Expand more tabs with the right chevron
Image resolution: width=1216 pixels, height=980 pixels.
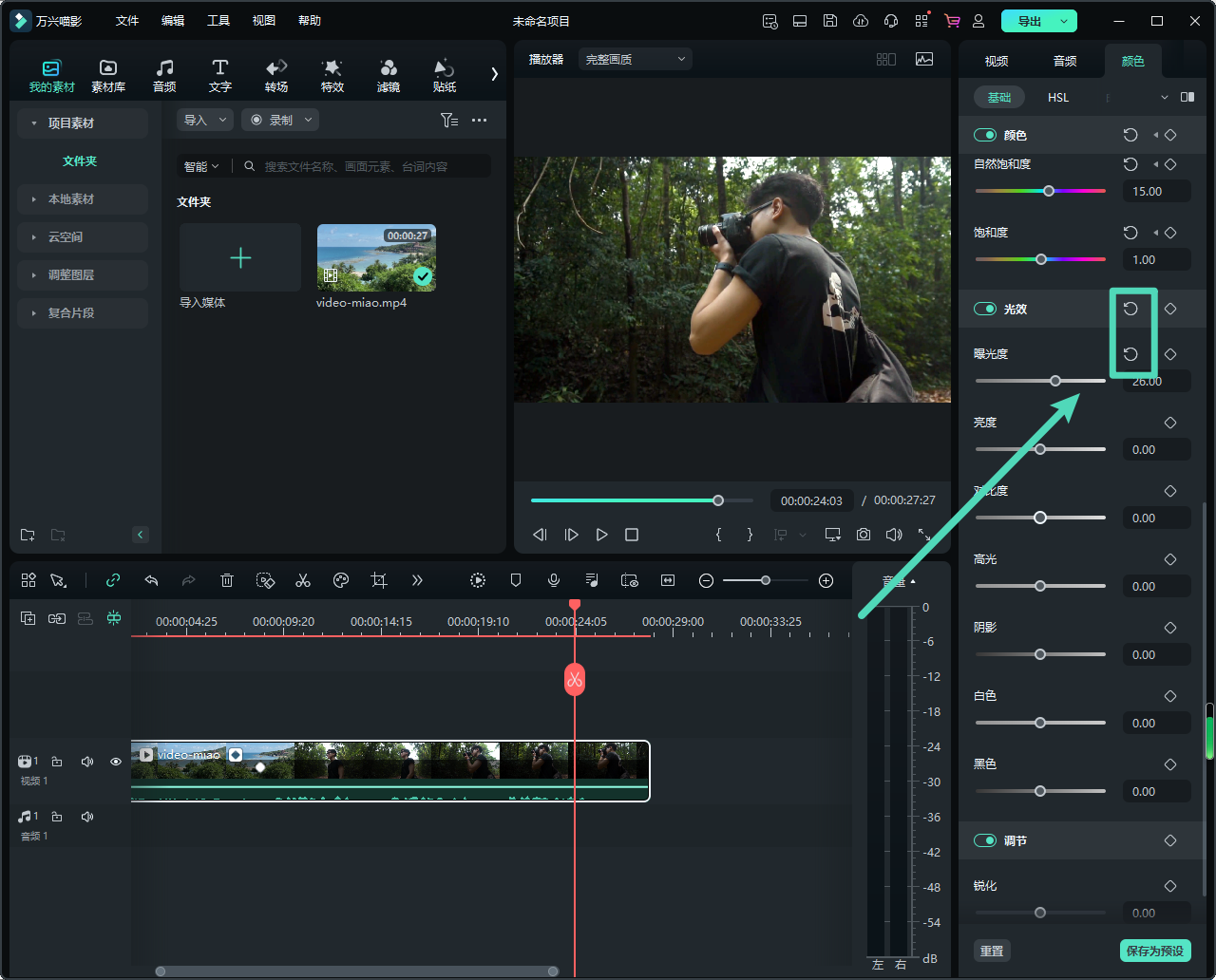pos(494,74)
